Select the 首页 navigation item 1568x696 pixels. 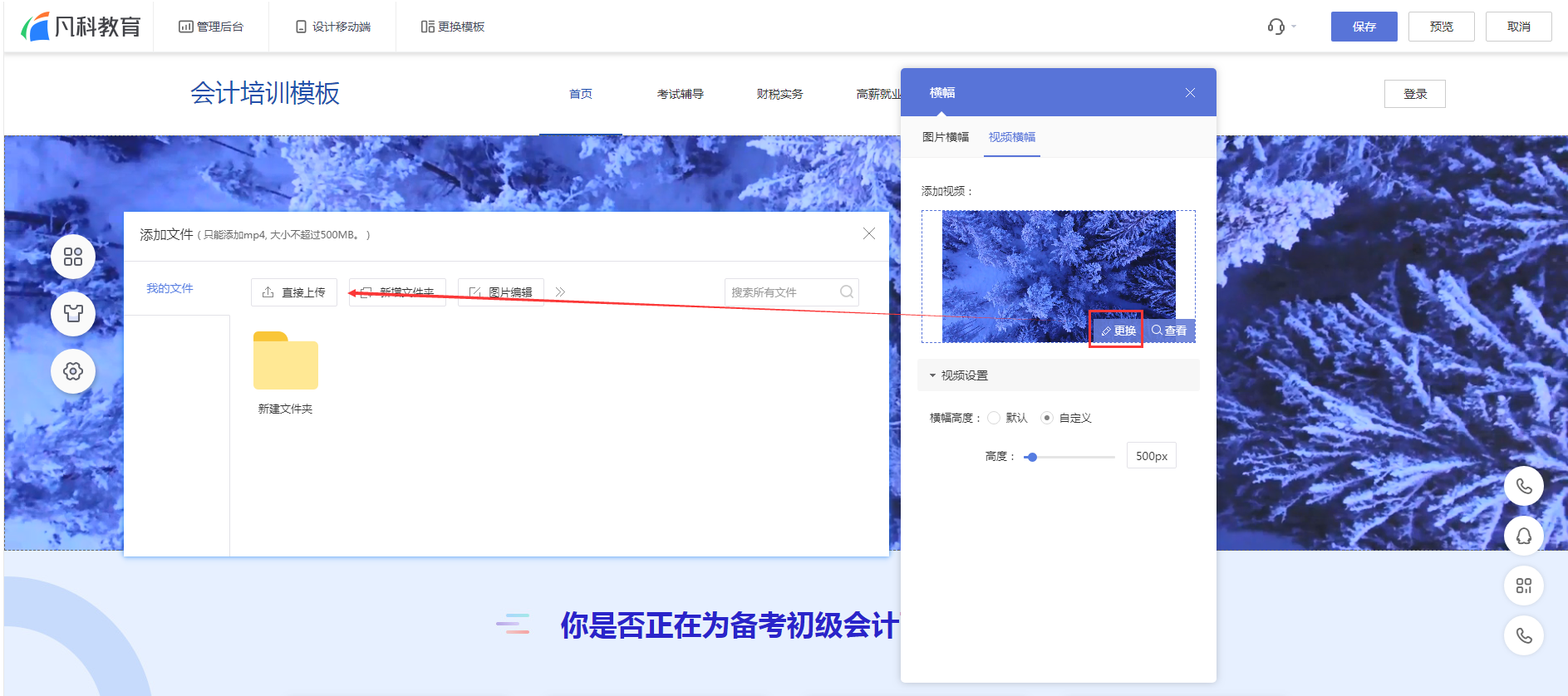[581, 94]
